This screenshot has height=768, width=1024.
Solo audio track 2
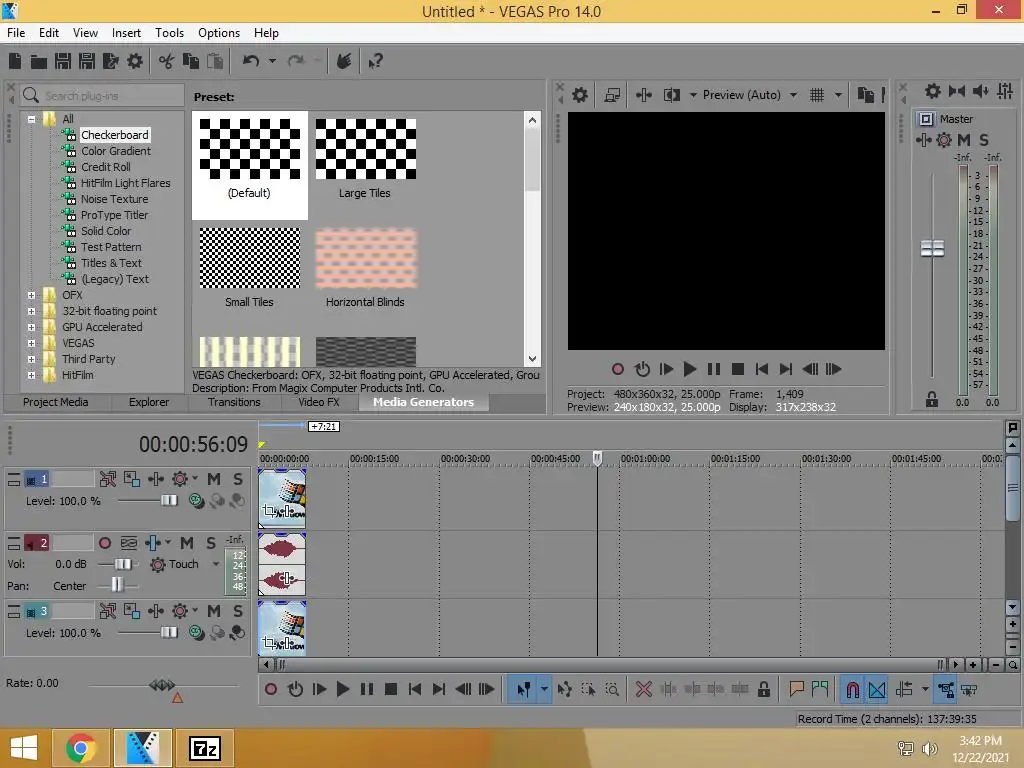coord(210,543)
